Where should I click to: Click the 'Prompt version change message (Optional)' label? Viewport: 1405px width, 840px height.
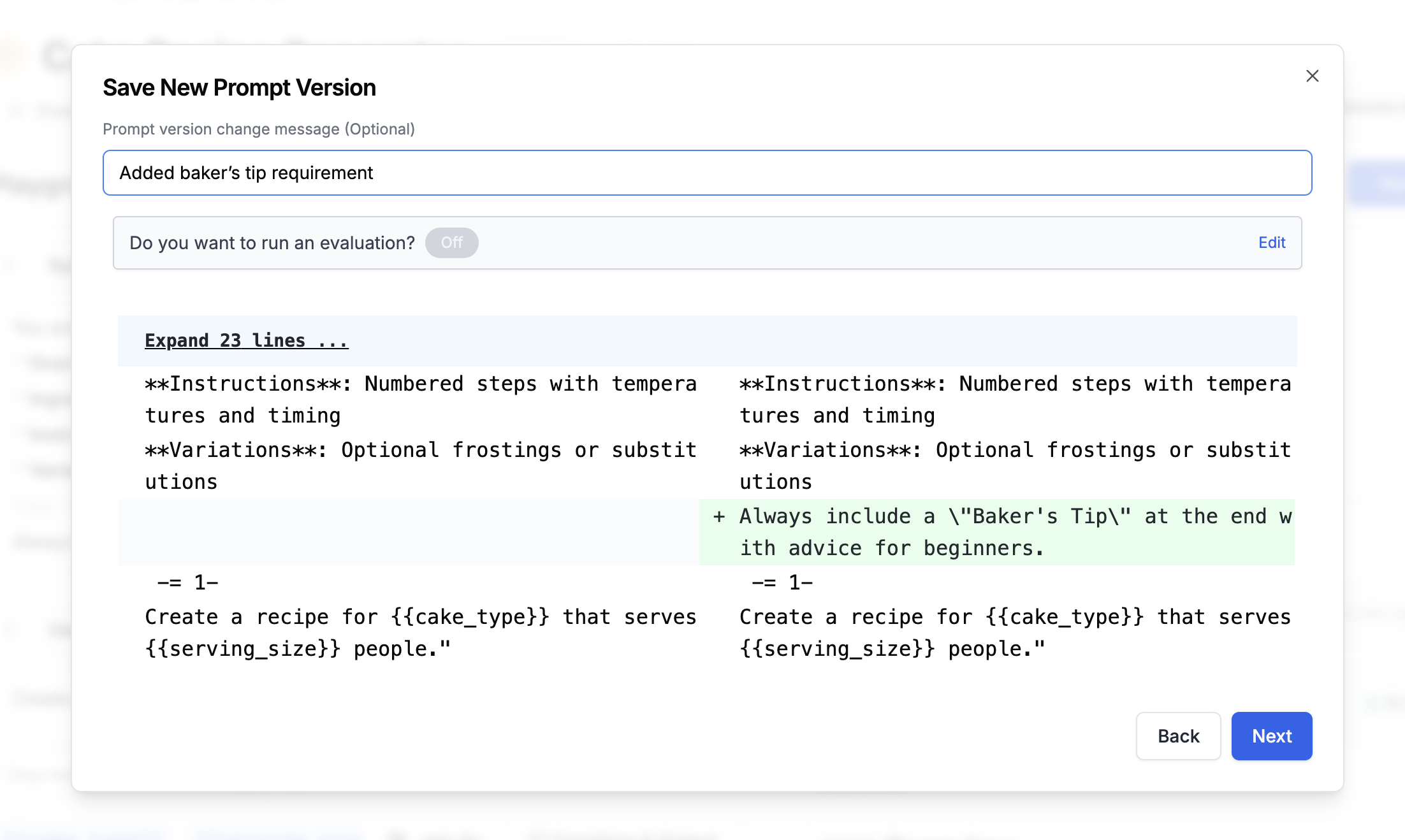(x=258, y=129)
